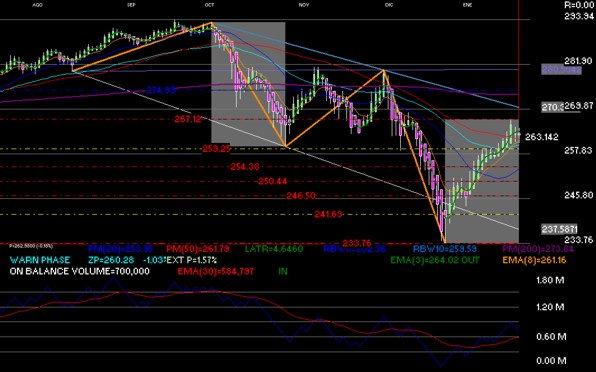This screenshot has width=596, height=372.
Task: Click the purple 280.5042 price tag
Action: (x=561, y=70)
